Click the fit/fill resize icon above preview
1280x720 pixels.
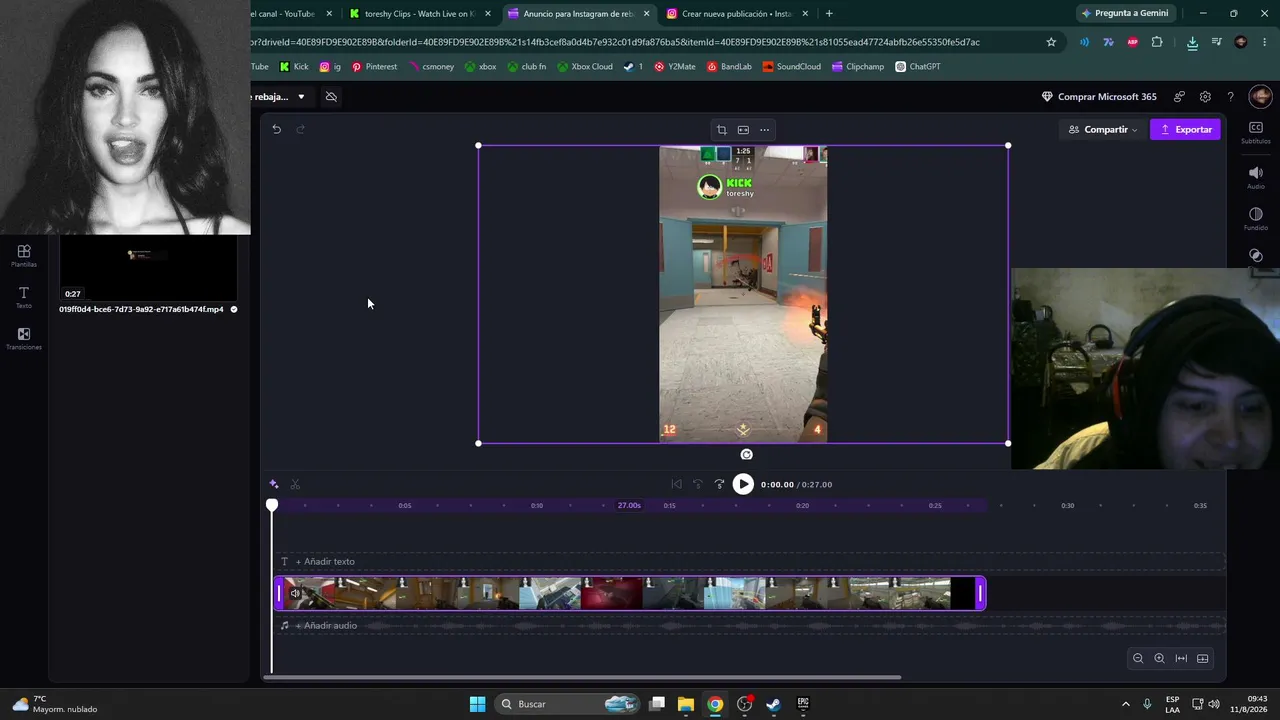(743, 130)
